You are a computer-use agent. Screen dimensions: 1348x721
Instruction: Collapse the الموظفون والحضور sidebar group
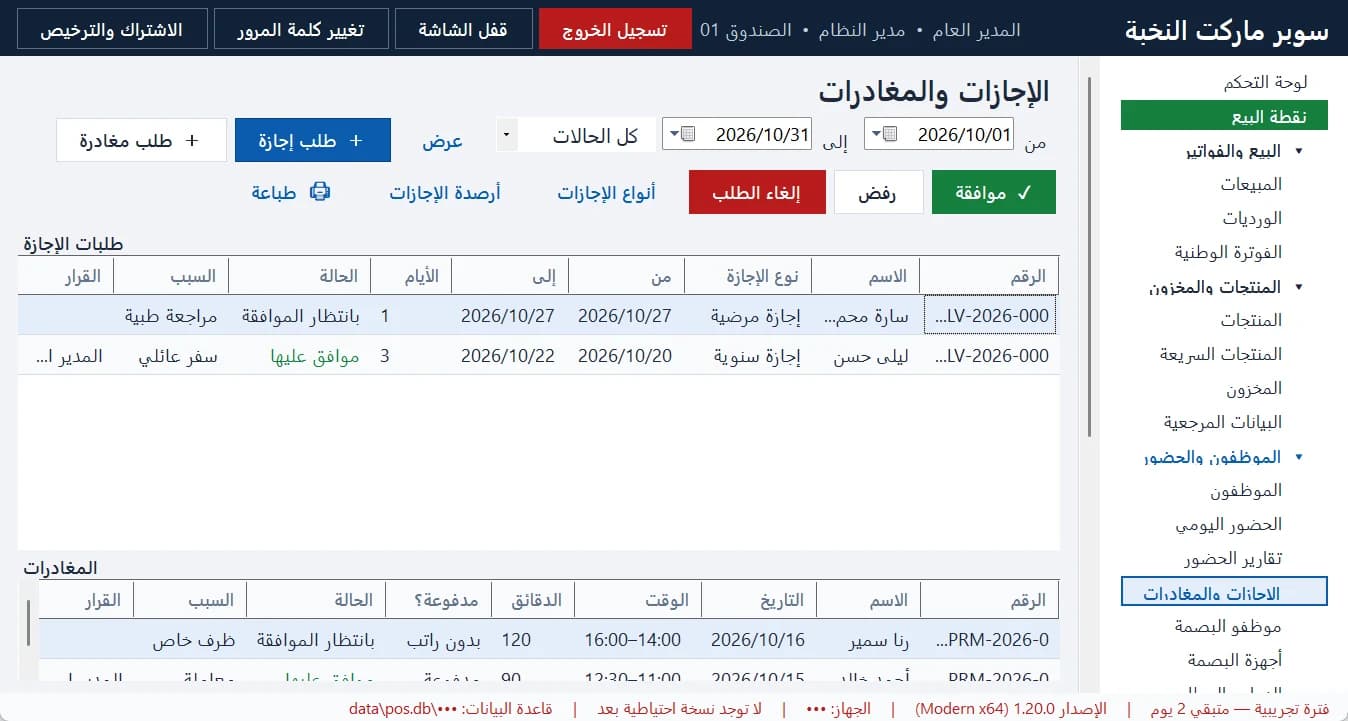tap(1299, 457)
